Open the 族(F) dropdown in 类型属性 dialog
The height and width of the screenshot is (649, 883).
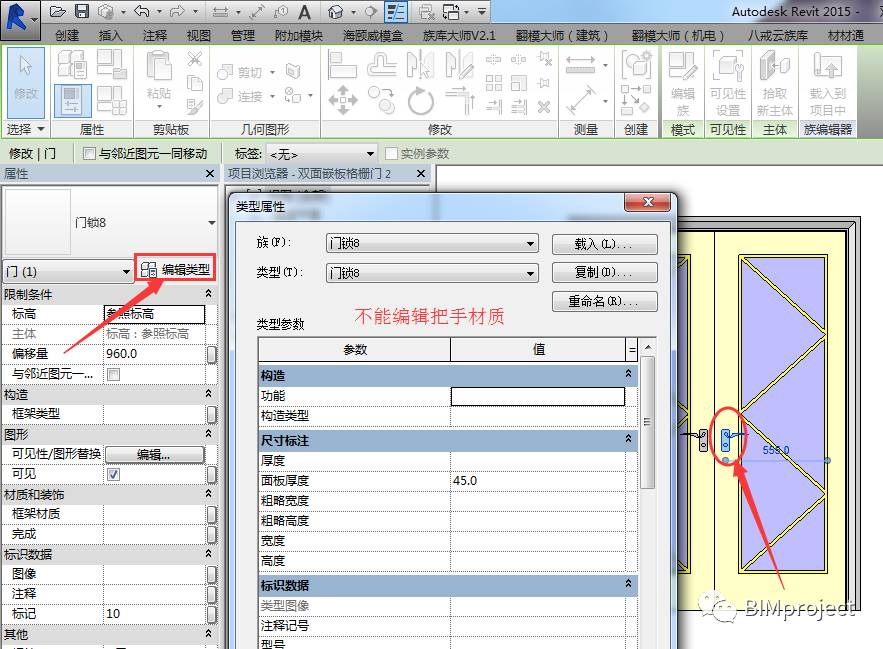(x=432, y=243)
